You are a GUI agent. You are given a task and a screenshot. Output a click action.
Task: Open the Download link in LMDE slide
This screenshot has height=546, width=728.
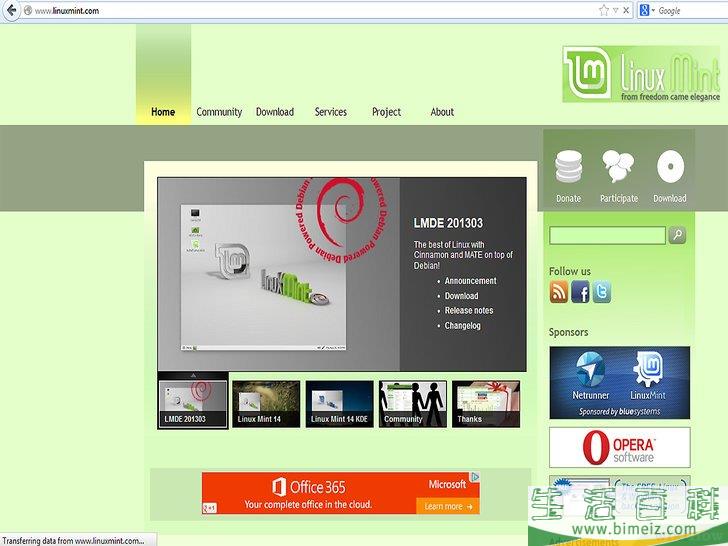(462, 296)
